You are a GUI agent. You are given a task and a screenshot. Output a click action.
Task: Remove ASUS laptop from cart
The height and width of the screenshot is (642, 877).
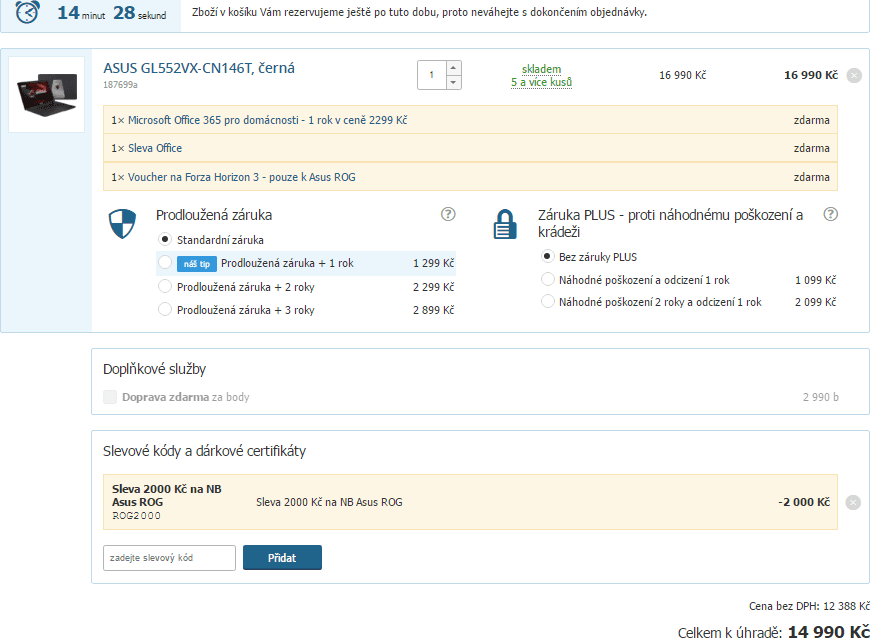[x=854, y=75]
